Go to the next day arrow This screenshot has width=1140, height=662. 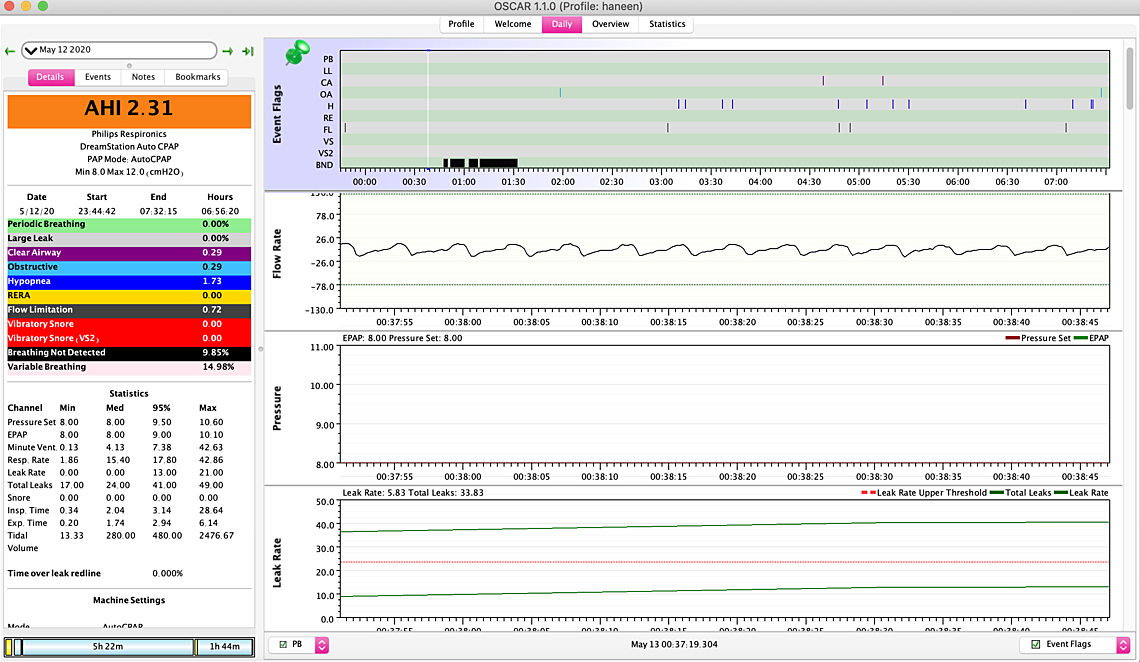[x=228, y=51]
